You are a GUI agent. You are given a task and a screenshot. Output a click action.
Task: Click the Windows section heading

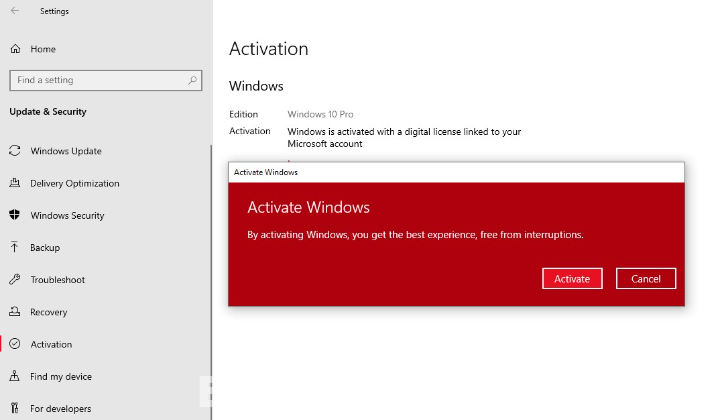(x=256, y=86)
